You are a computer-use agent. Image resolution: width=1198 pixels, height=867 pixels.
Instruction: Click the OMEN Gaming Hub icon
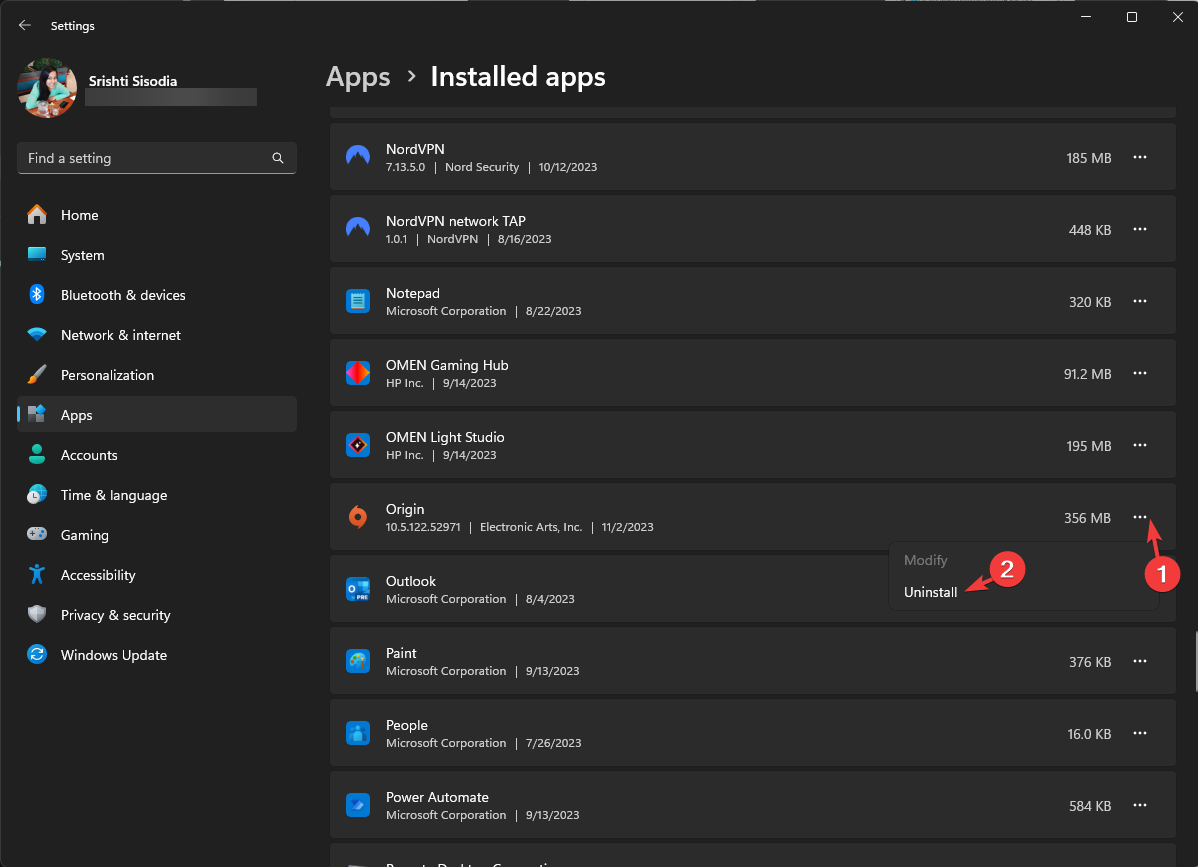358,373
